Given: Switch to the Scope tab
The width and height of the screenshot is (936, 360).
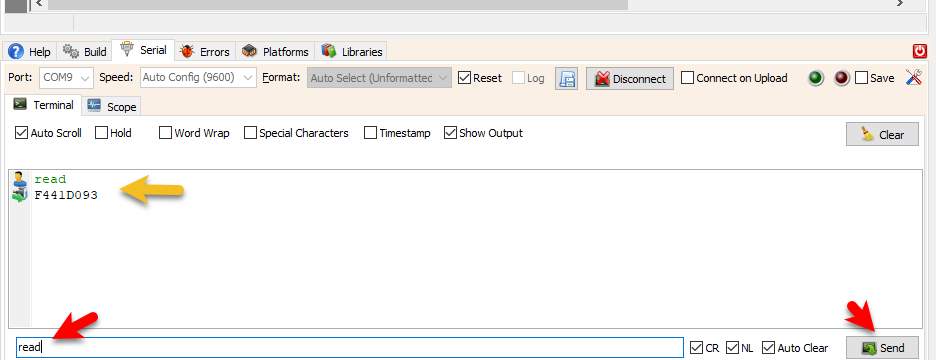Looking at the screenshot, I should [x=112, y=106].
